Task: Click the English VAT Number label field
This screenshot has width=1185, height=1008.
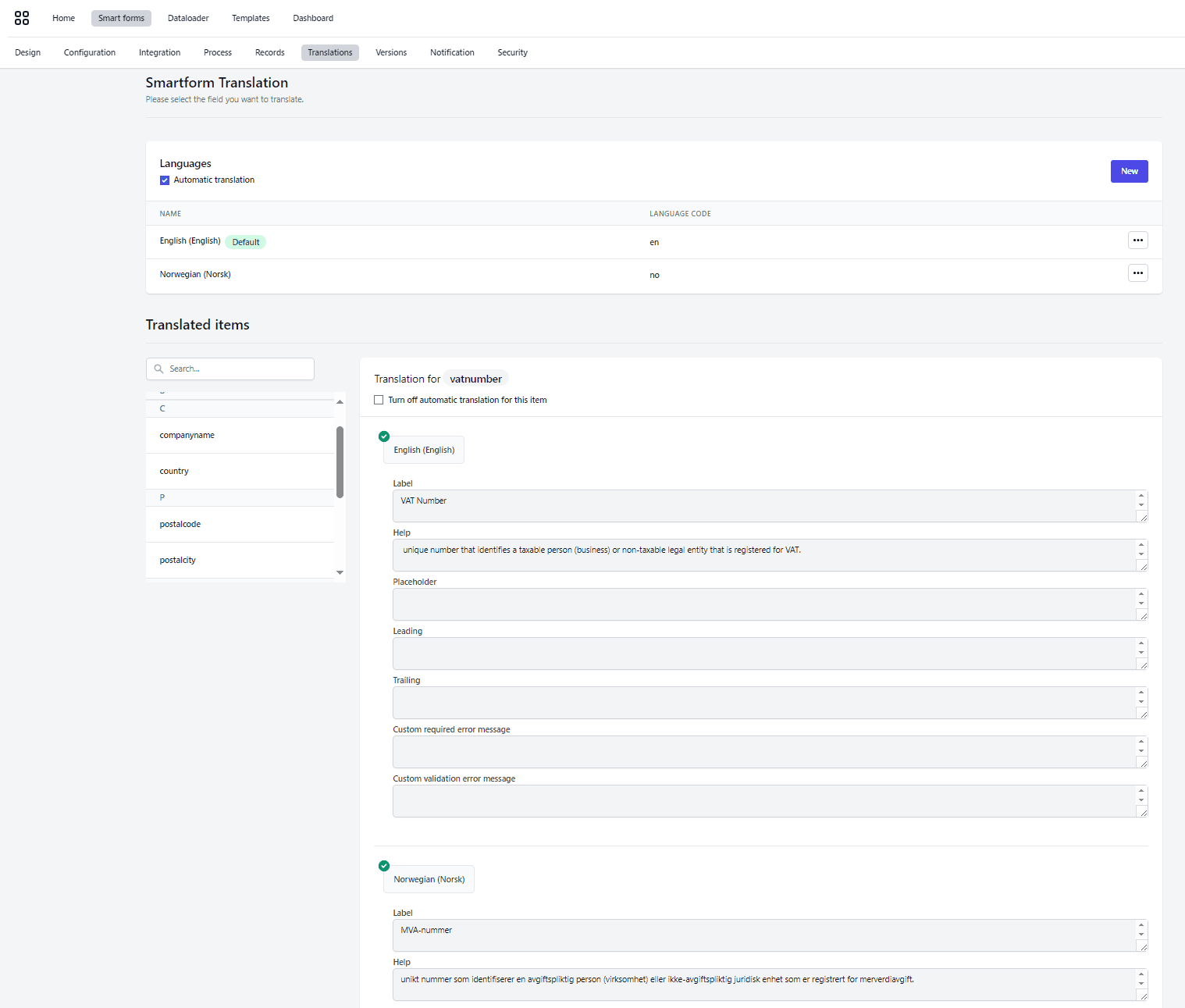Action: (x=763, y=505)
